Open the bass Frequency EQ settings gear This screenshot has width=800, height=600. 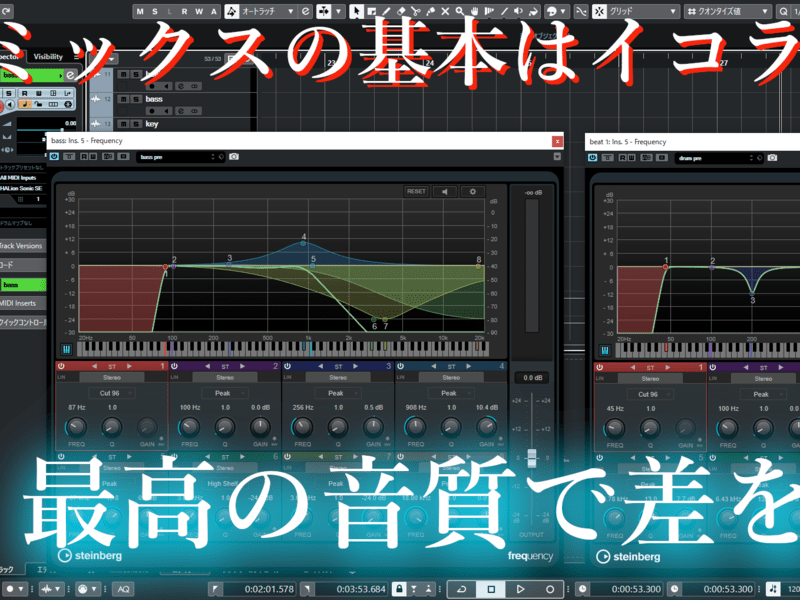tap(472, 191)
